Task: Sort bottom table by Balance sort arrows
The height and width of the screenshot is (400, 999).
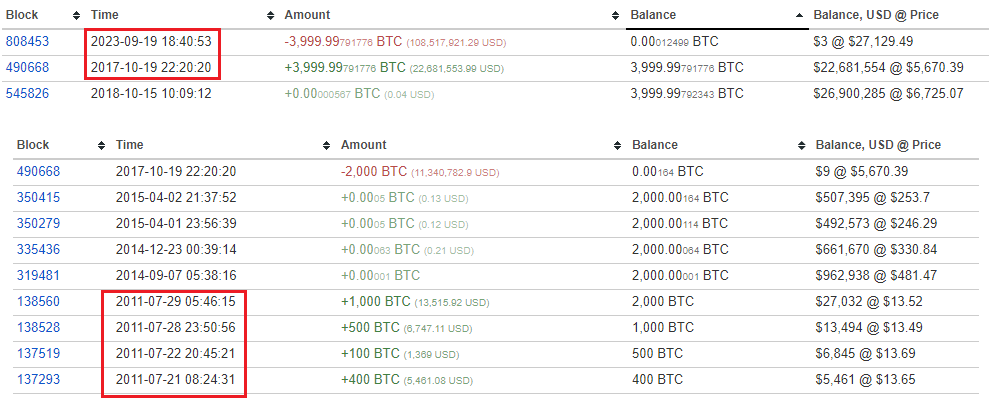Action: (x=799, y=145)
